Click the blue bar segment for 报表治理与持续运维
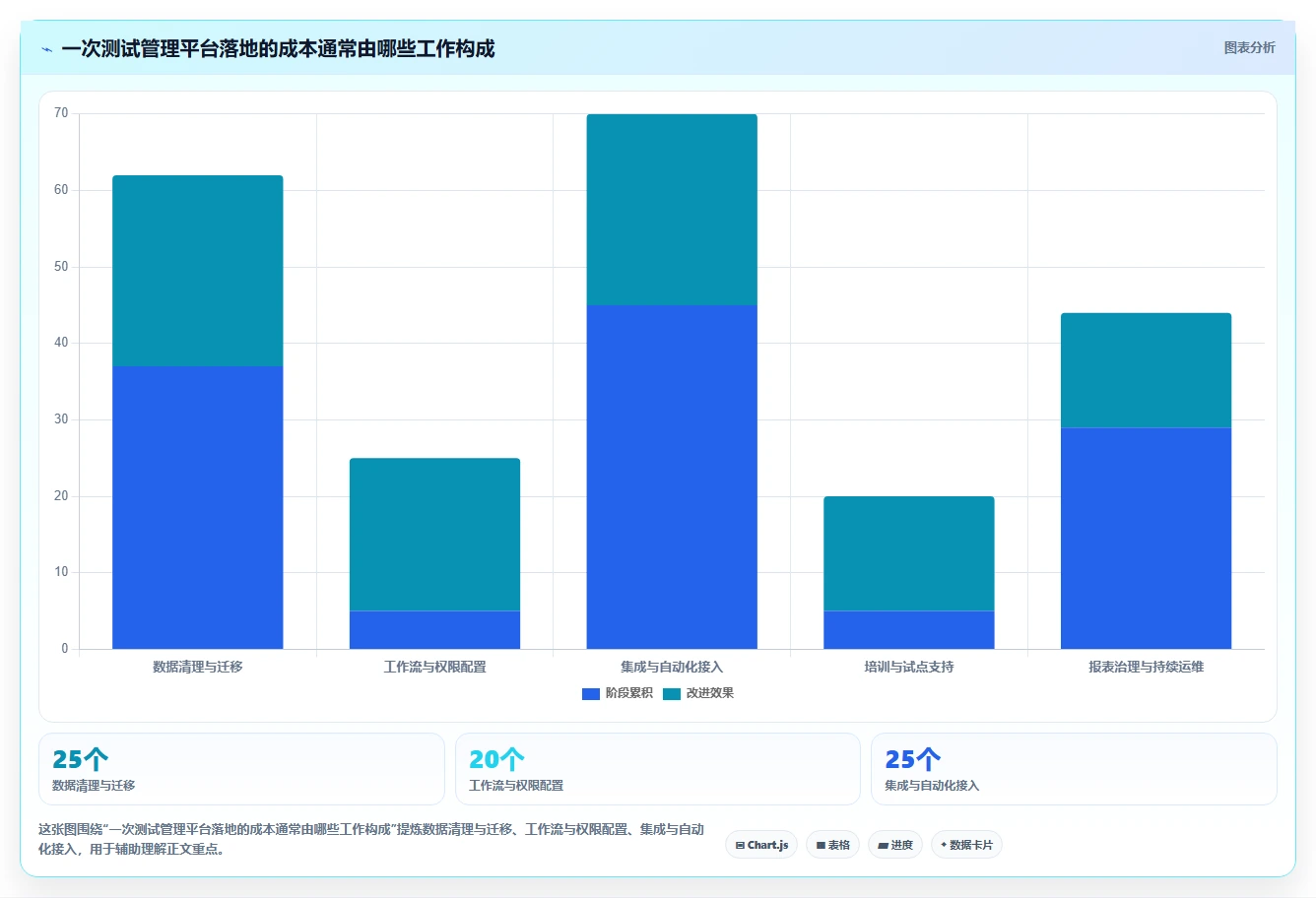The image size is (1316, 898). [x=1146, y=538]
